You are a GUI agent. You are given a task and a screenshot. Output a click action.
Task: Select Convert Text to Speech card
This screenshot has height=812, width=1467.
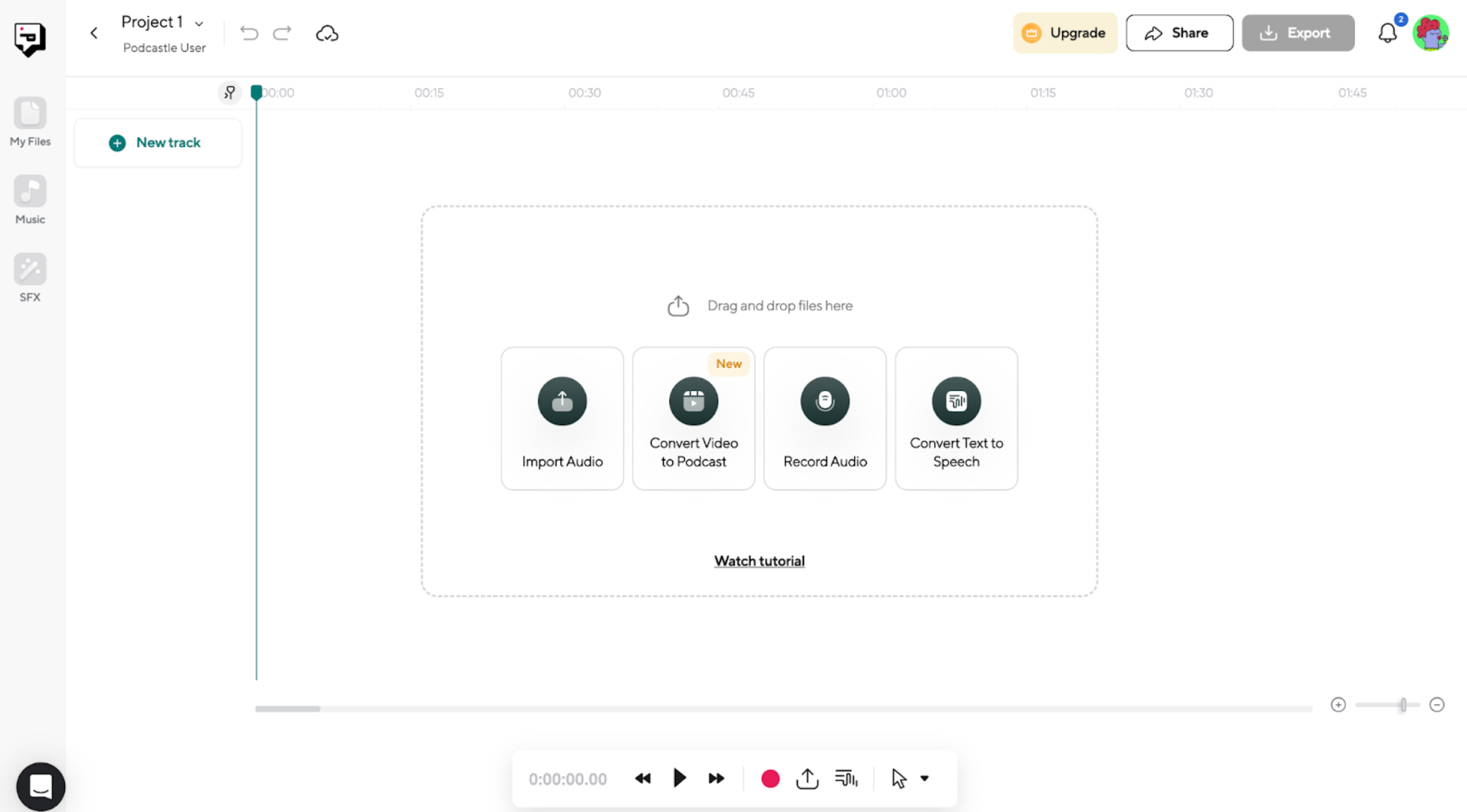click(x=956, y=418)
